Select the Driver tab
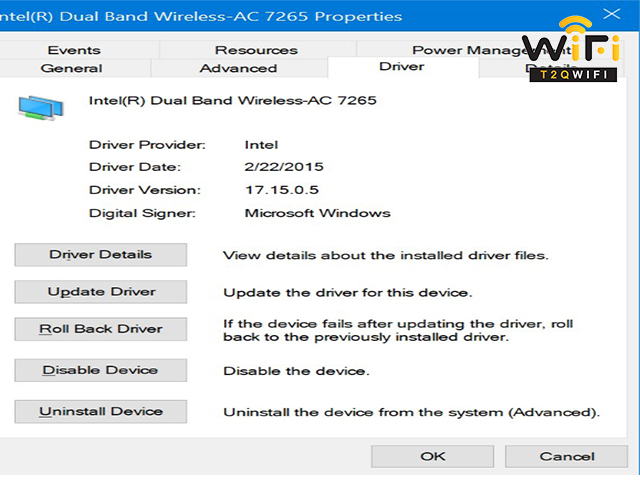Screen dimensions: 640x480 point(402,67)
